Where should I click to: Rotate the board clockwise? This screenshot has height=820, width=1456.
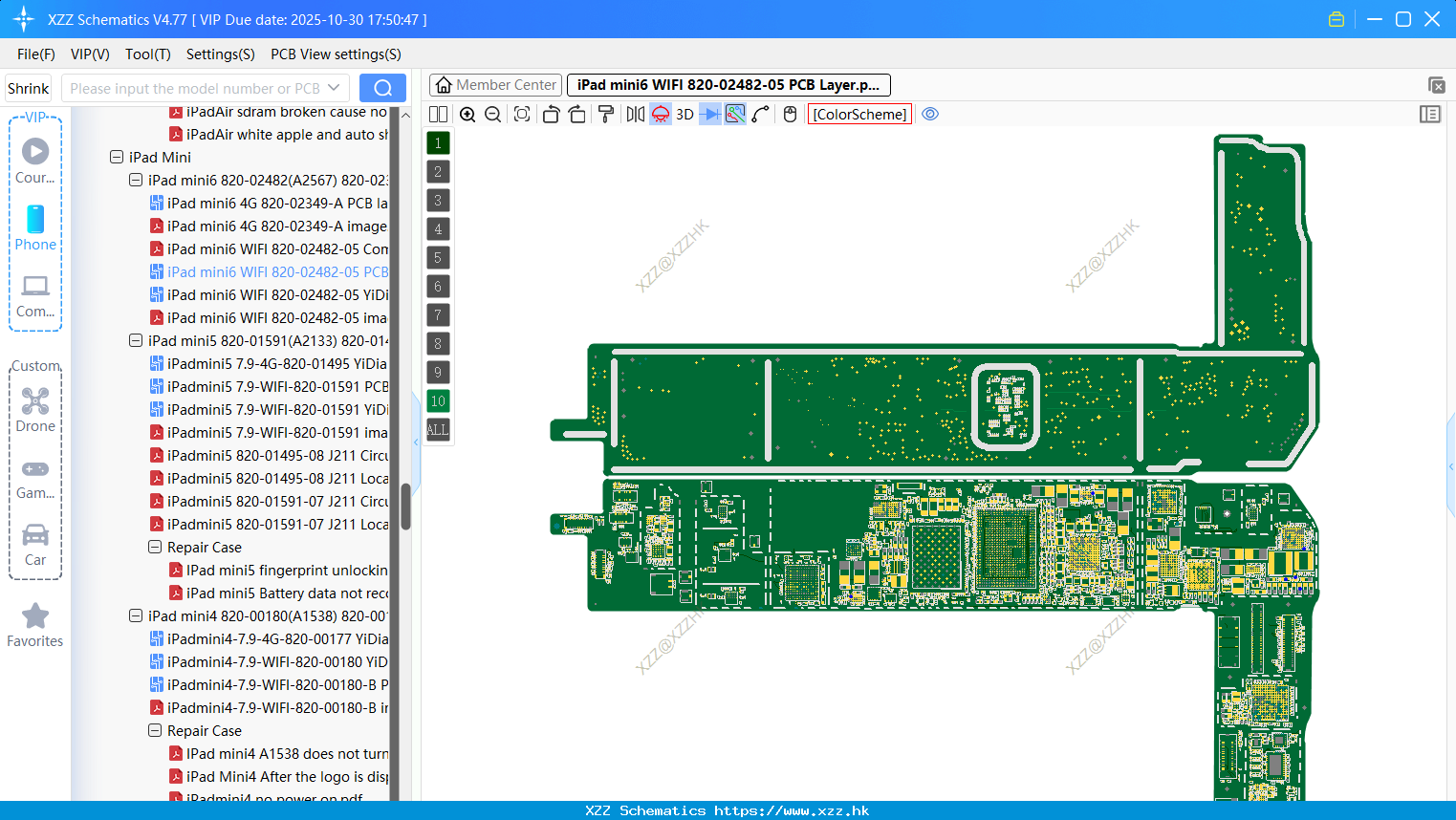coord(577,114)
